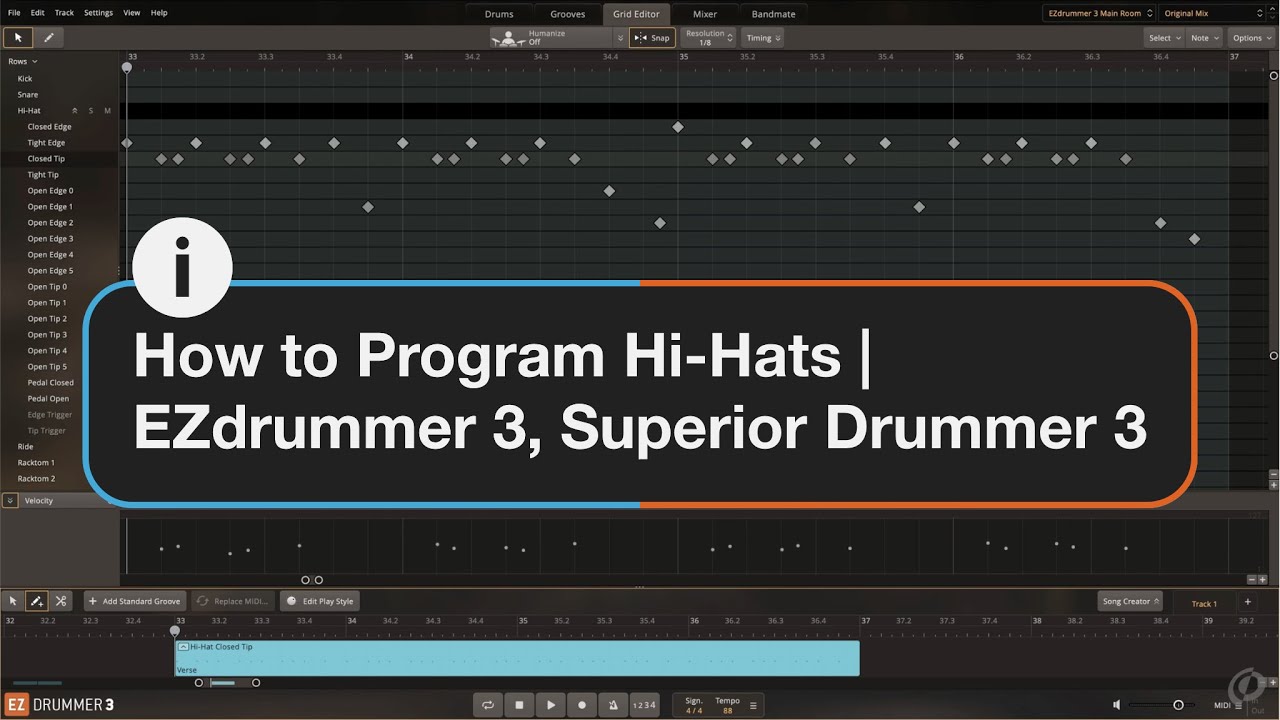
Task: Open the signature and tempo menu icon
Action: pyautogui.click(x=753, y=705)
